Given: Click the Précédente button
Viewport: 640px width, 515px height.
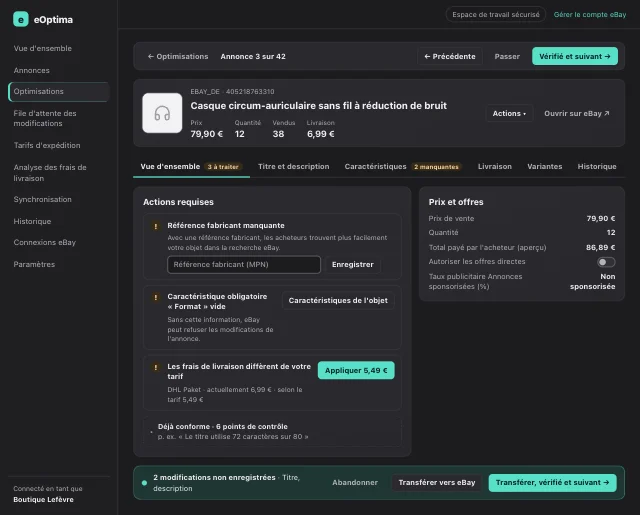Looking at the screenshot, I should 450,56.
